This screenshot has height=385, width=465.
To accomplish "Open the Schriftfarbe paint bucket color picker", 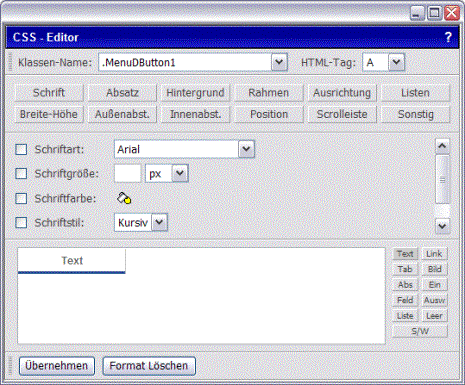I will (124, 198).
